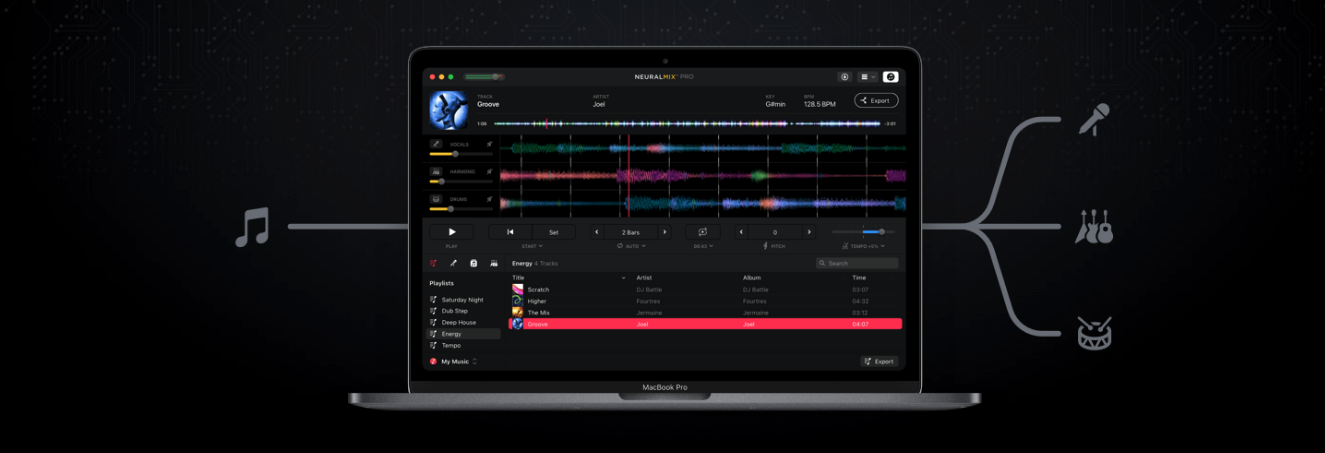1325x453 pixels.
Task: Click the PITCH key-lock icon
Action: [767, 246]
